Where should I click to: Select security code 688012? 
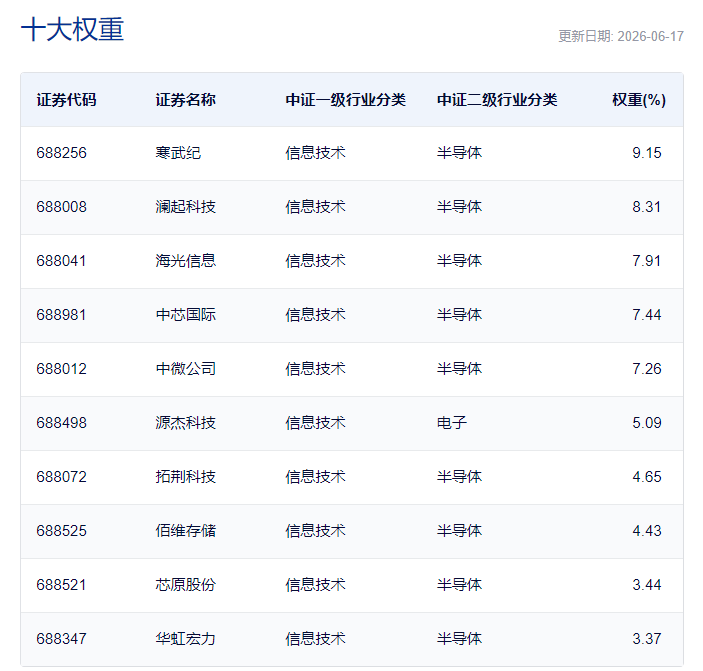pos(61,369)
